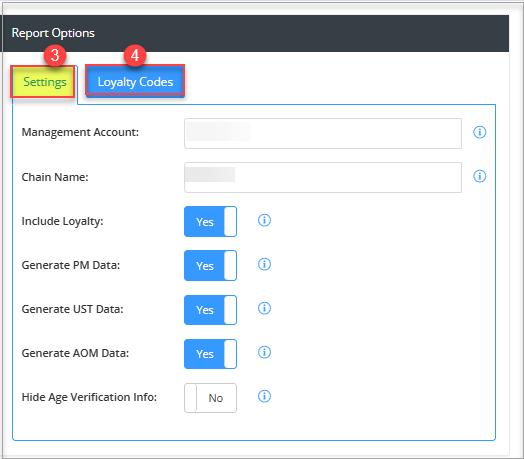Open info icon for Generate UST Data
Viewport: 524px width, 459px height.
(x=264, y=308)
